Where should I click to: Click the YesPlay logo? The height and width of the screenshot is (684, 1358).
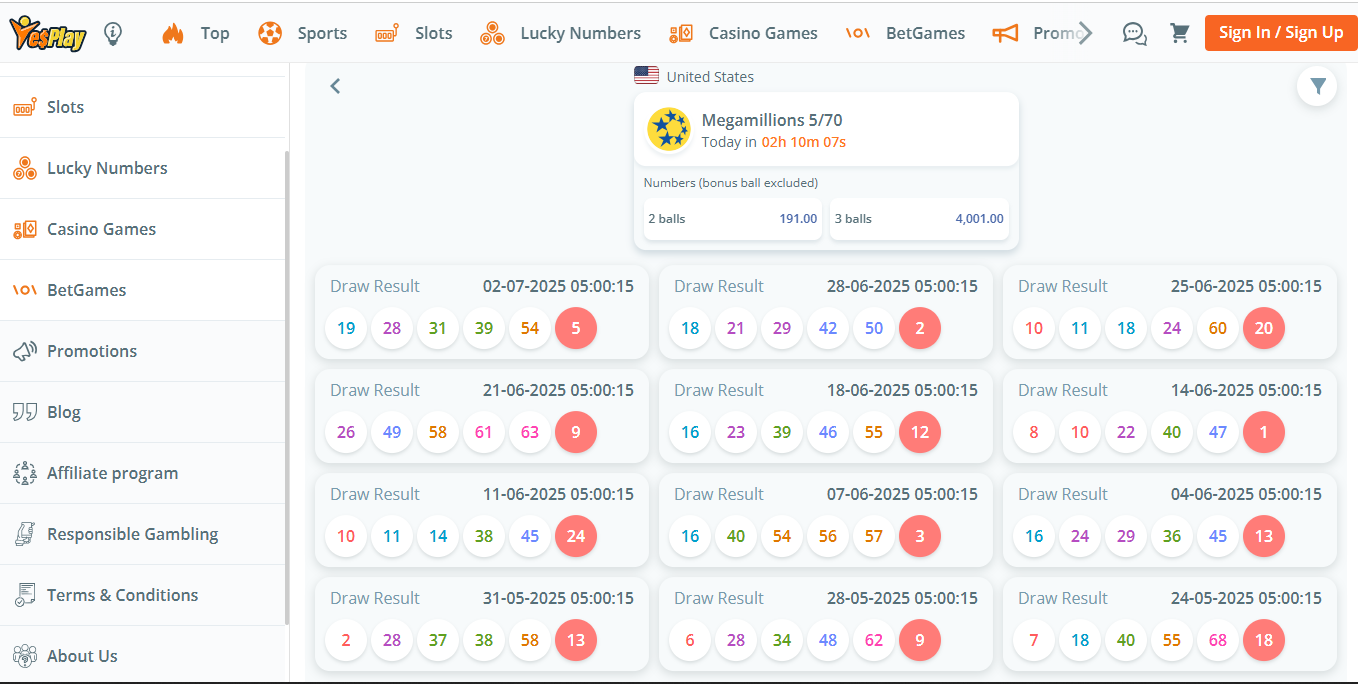[x=48, y=34]
